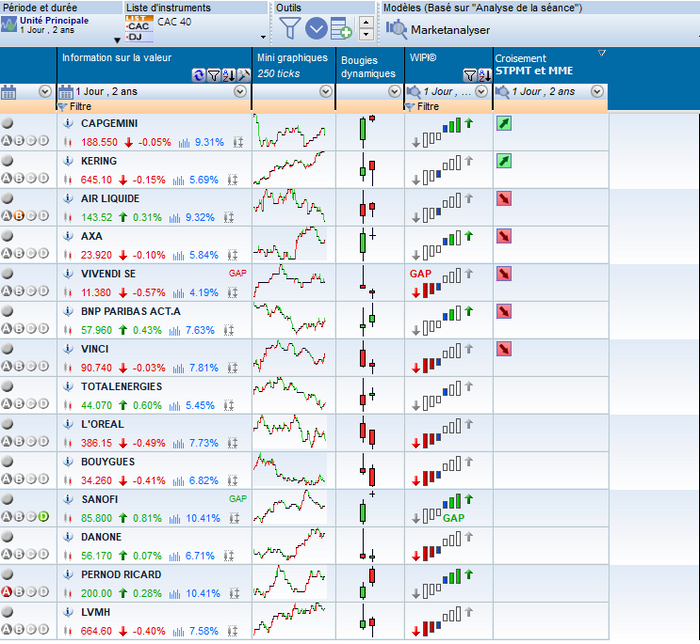Click the refresh icon in Information sur la valeur header

click(x=198, y=75)
